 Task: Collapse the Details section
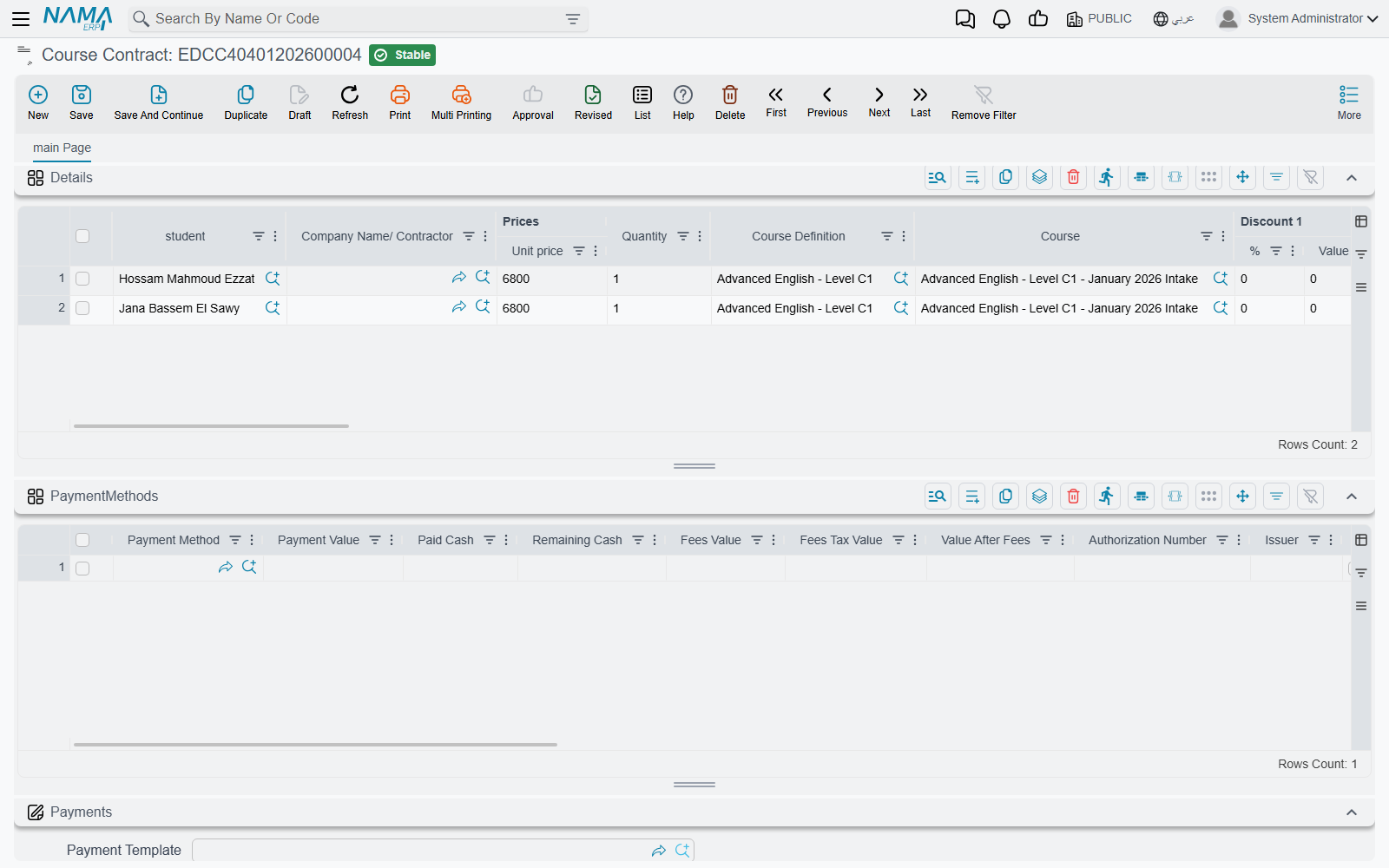click(1352, 177)
